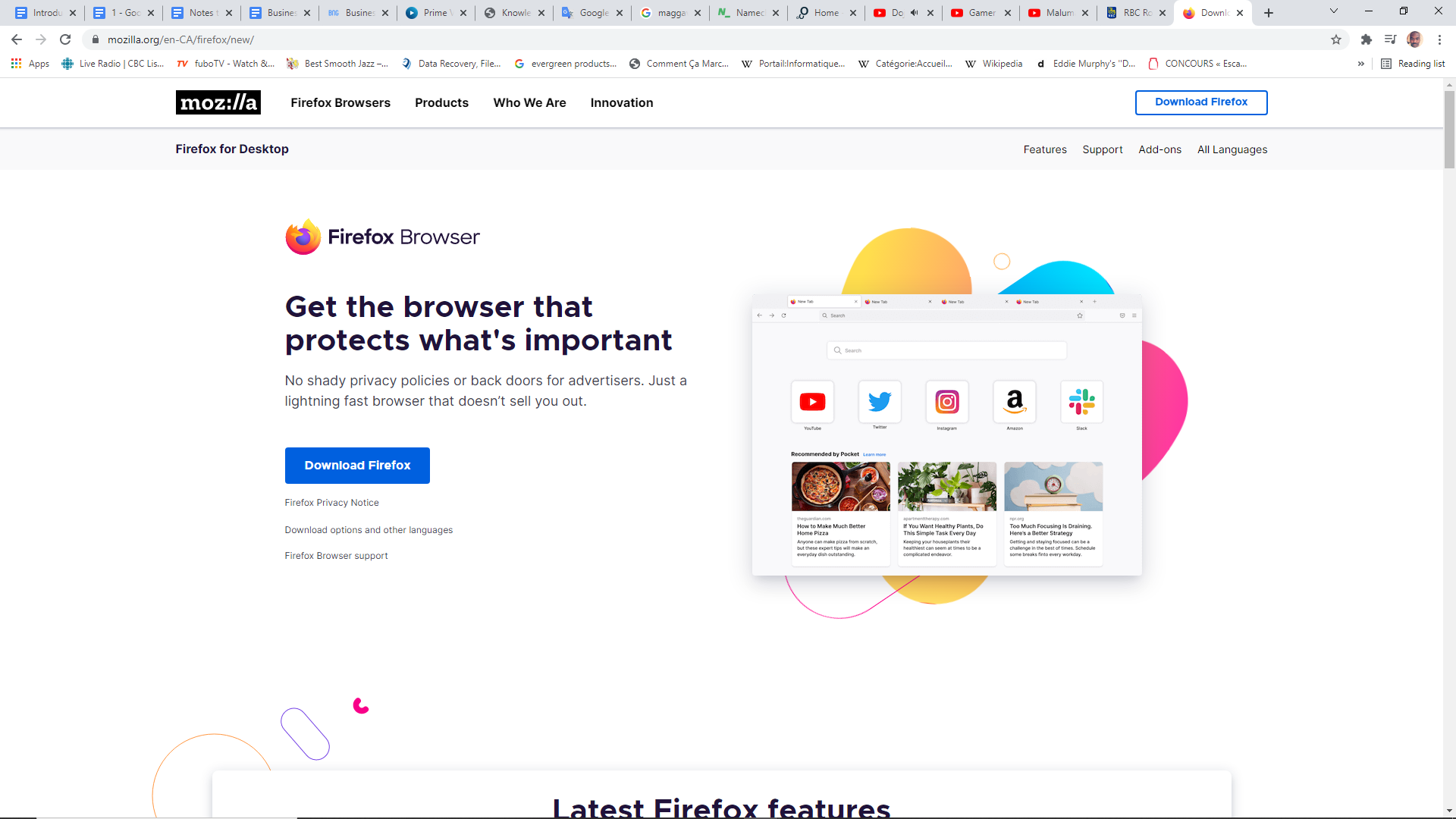Click the vertical page scrollbar thumb
The image size is (1456, 819).
[1449, 129]
